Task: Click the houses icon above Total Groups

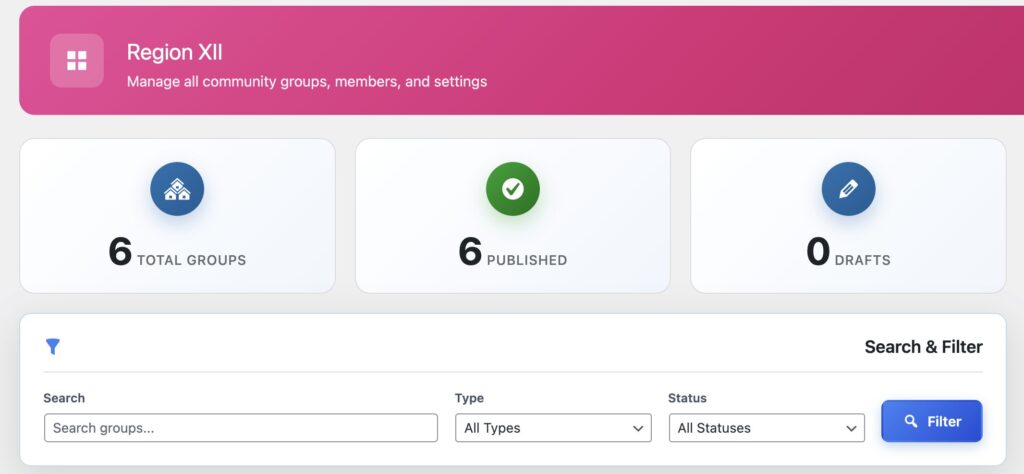Action: coord(177,189)
